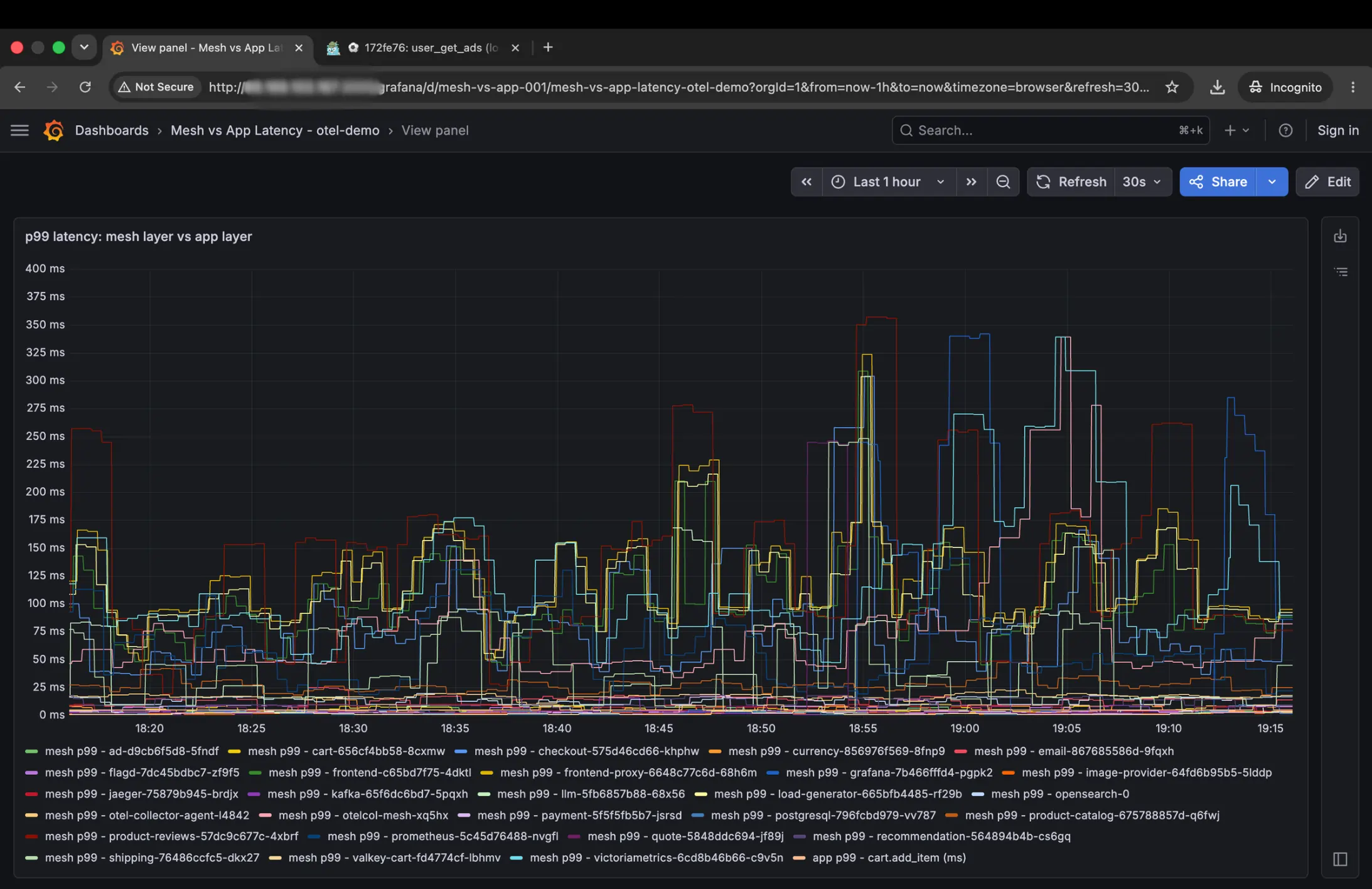The width and height of the screenshot is (1372, 889).
Task: Click the Not Secure site info badge
Action: (x=156, y=87)
